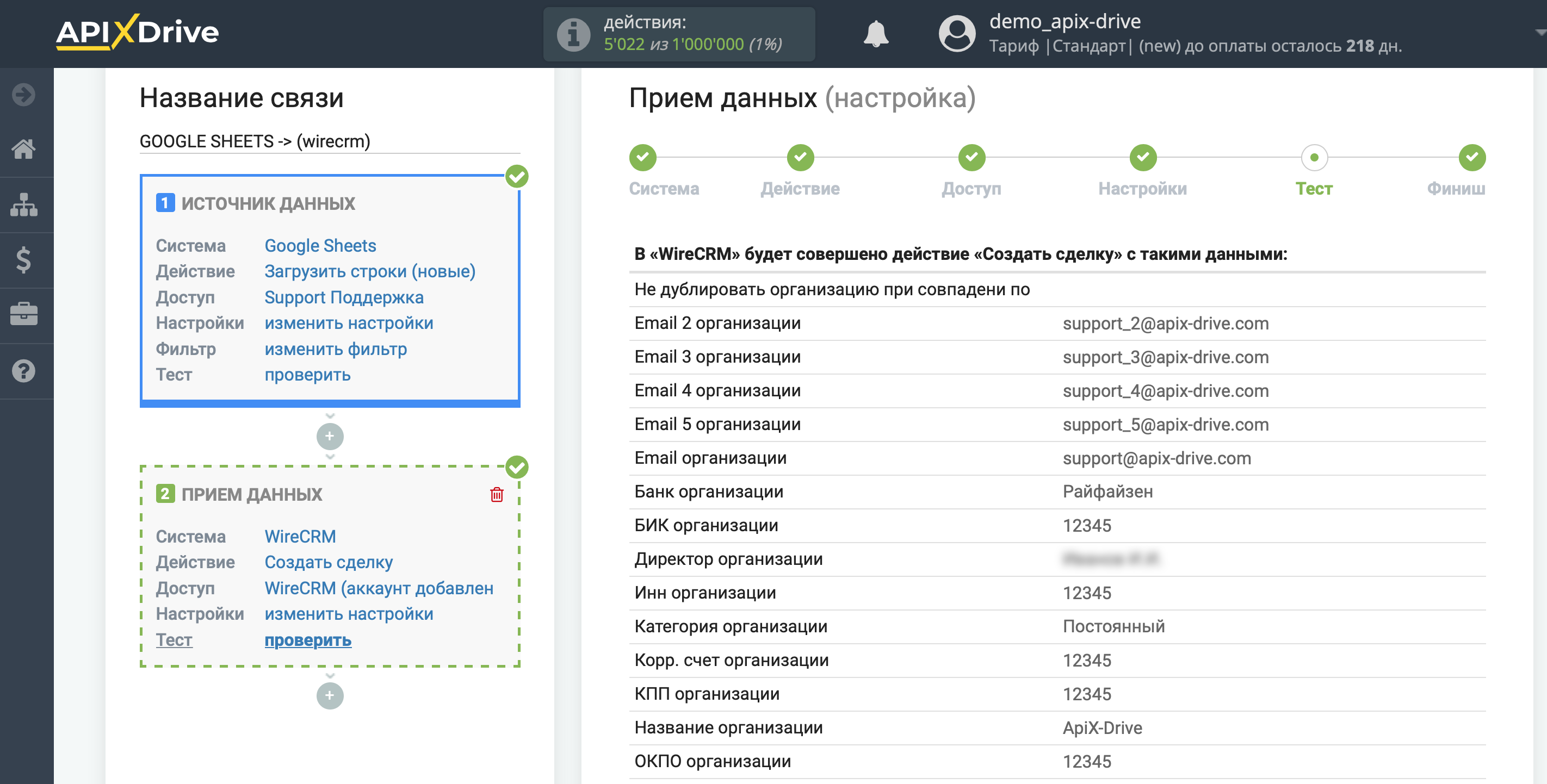Open the Google Sheets system link

click(x=320, y=246)
